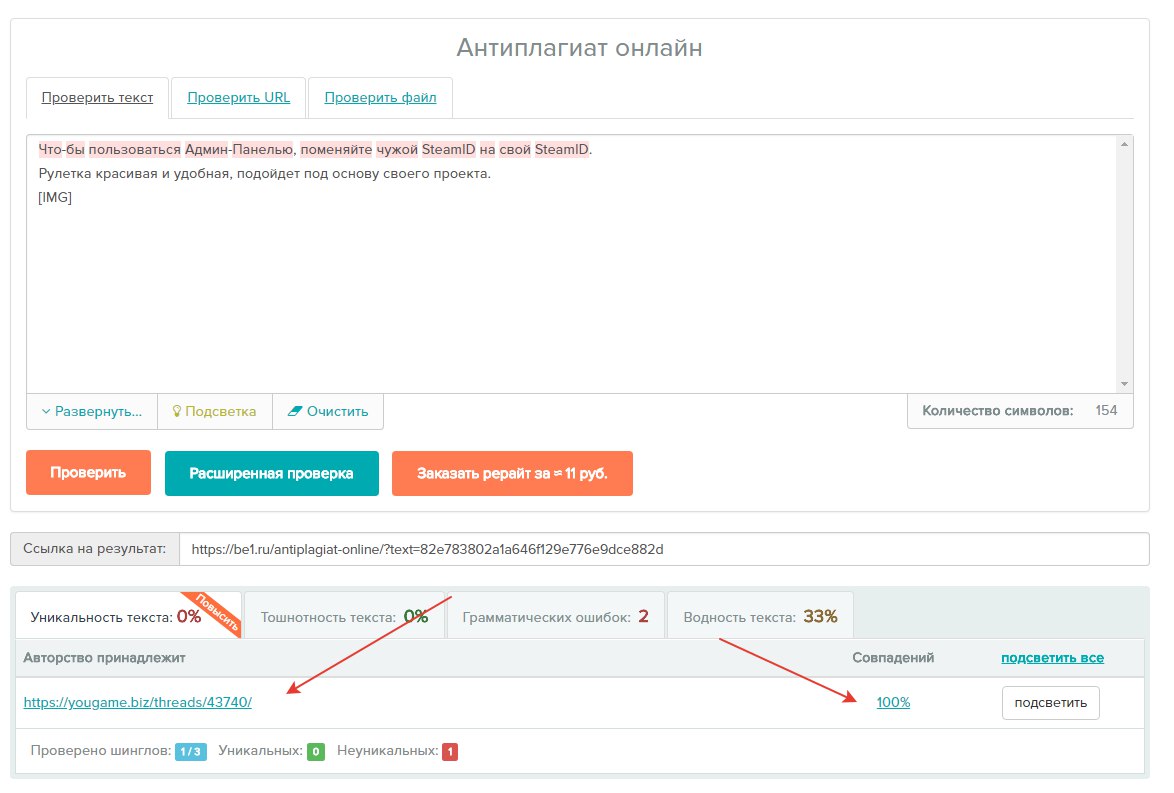Click the green unique shingles count badge
The width and height of the screenshot is (1174, 793).
(316, 752)
